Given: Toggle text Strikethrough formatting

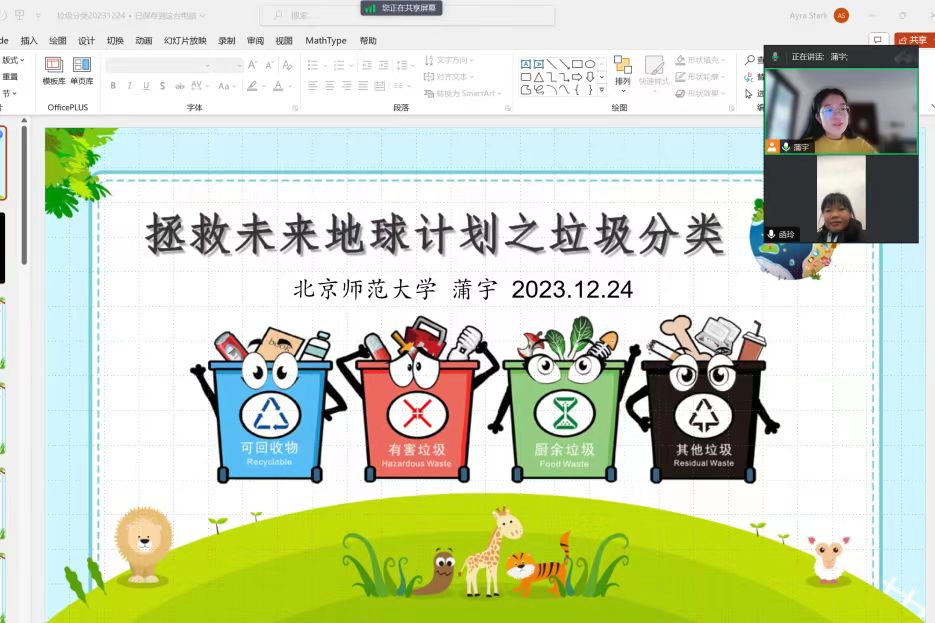Looking at the screenshot, I should click(179, 86).
